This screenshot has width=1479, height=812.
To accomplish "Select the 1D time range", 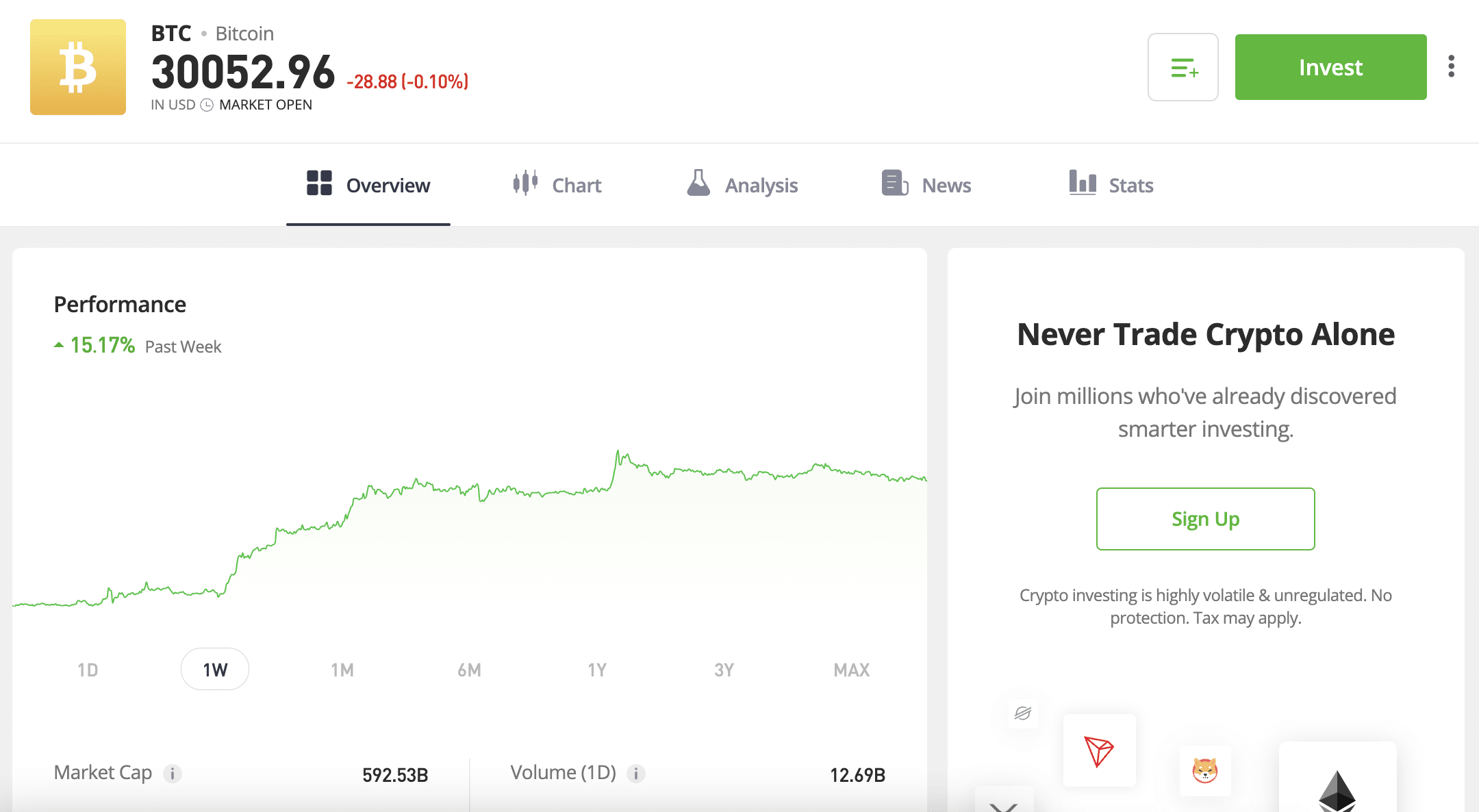I will (88, 670).
